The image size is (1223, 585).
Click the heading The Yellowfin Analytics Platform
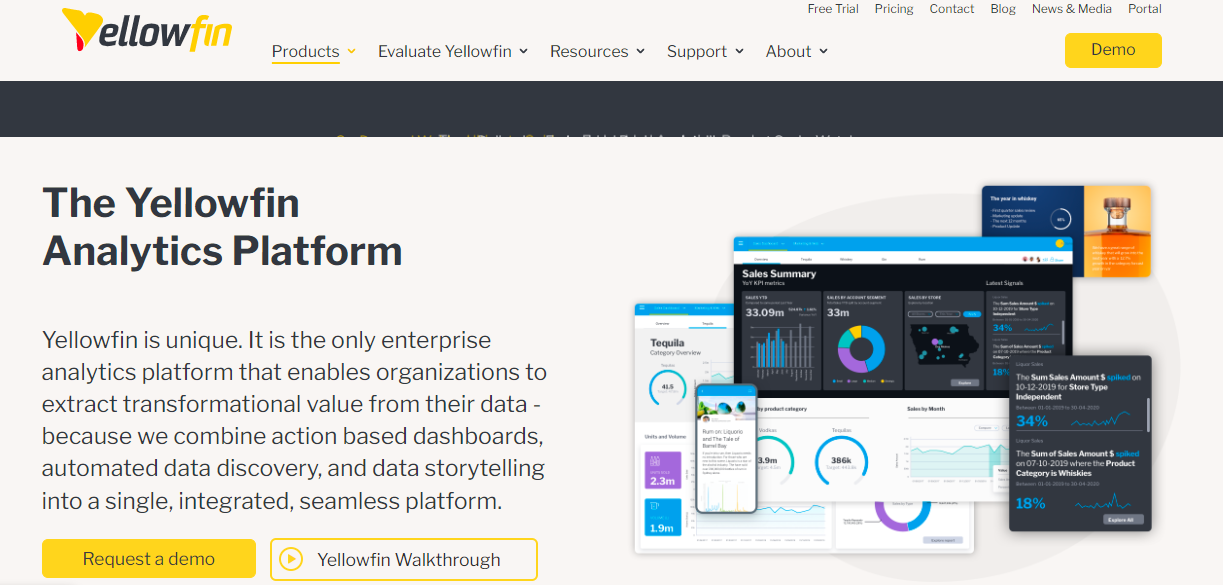coord(222,227)
